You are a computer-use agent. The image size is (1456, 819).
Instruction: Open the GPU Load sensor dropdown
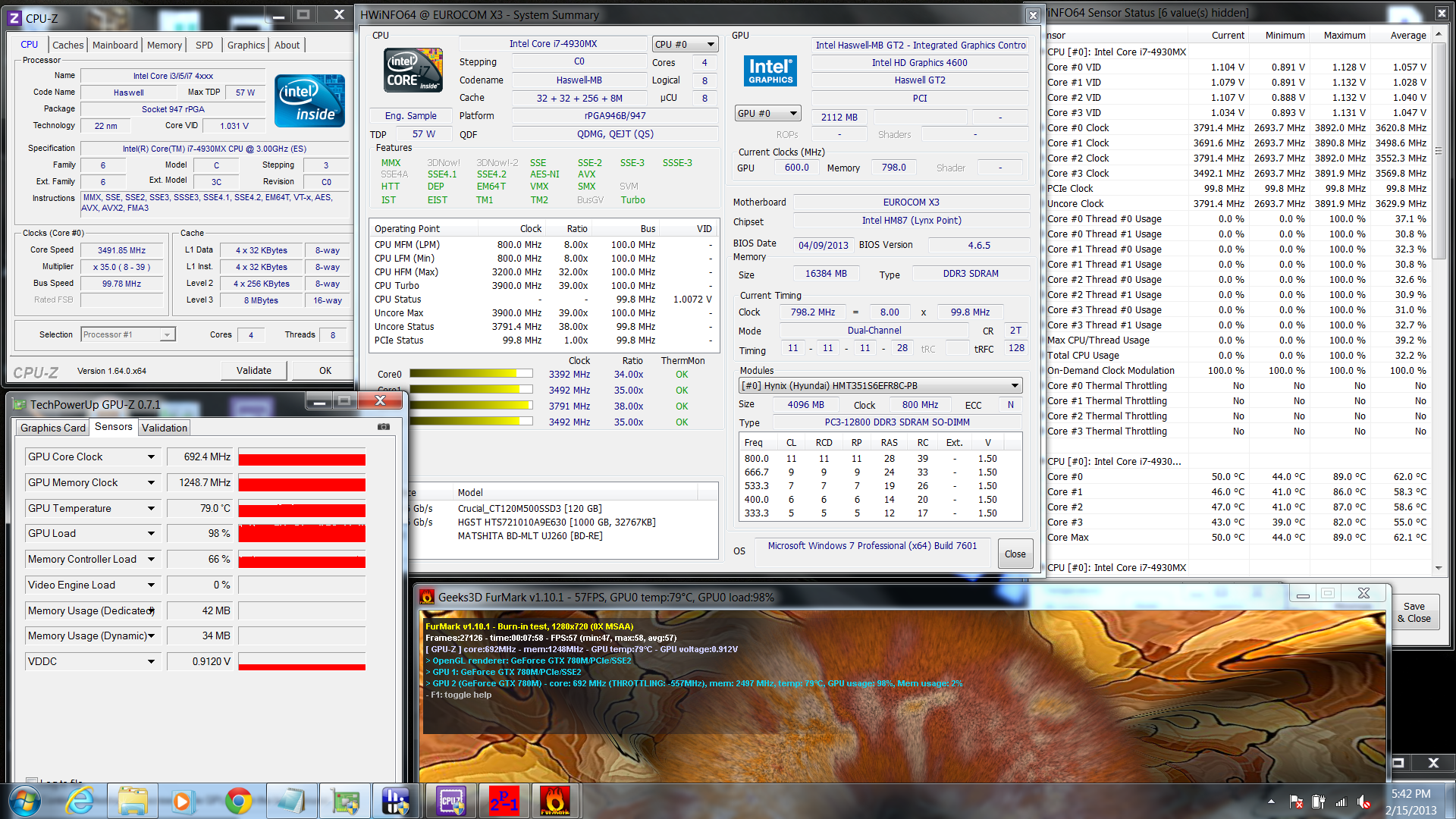pyautogui.click(x=151, y=533)
